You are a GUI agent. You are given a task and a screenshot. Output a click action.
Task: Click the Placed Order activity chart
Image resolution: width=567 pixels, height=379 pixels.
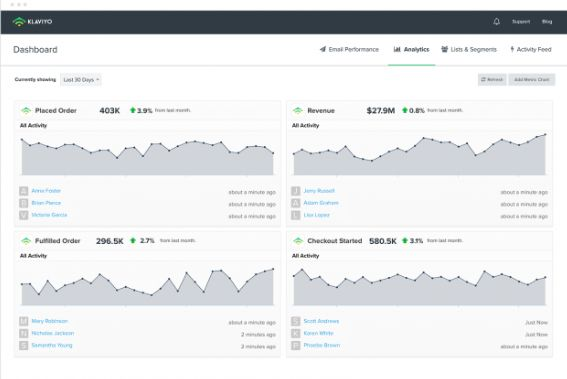coord(148,156)
